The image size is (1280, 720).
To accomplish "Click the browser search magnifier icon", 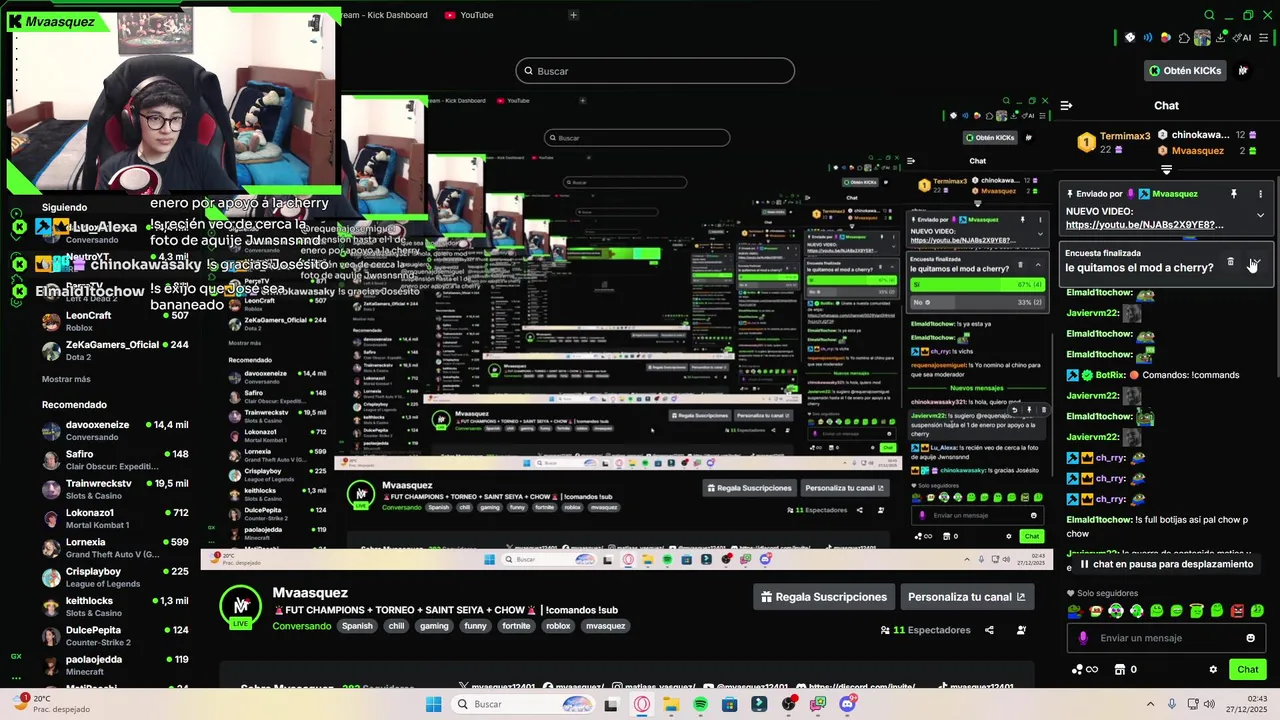I will [x=1209, y=15].
